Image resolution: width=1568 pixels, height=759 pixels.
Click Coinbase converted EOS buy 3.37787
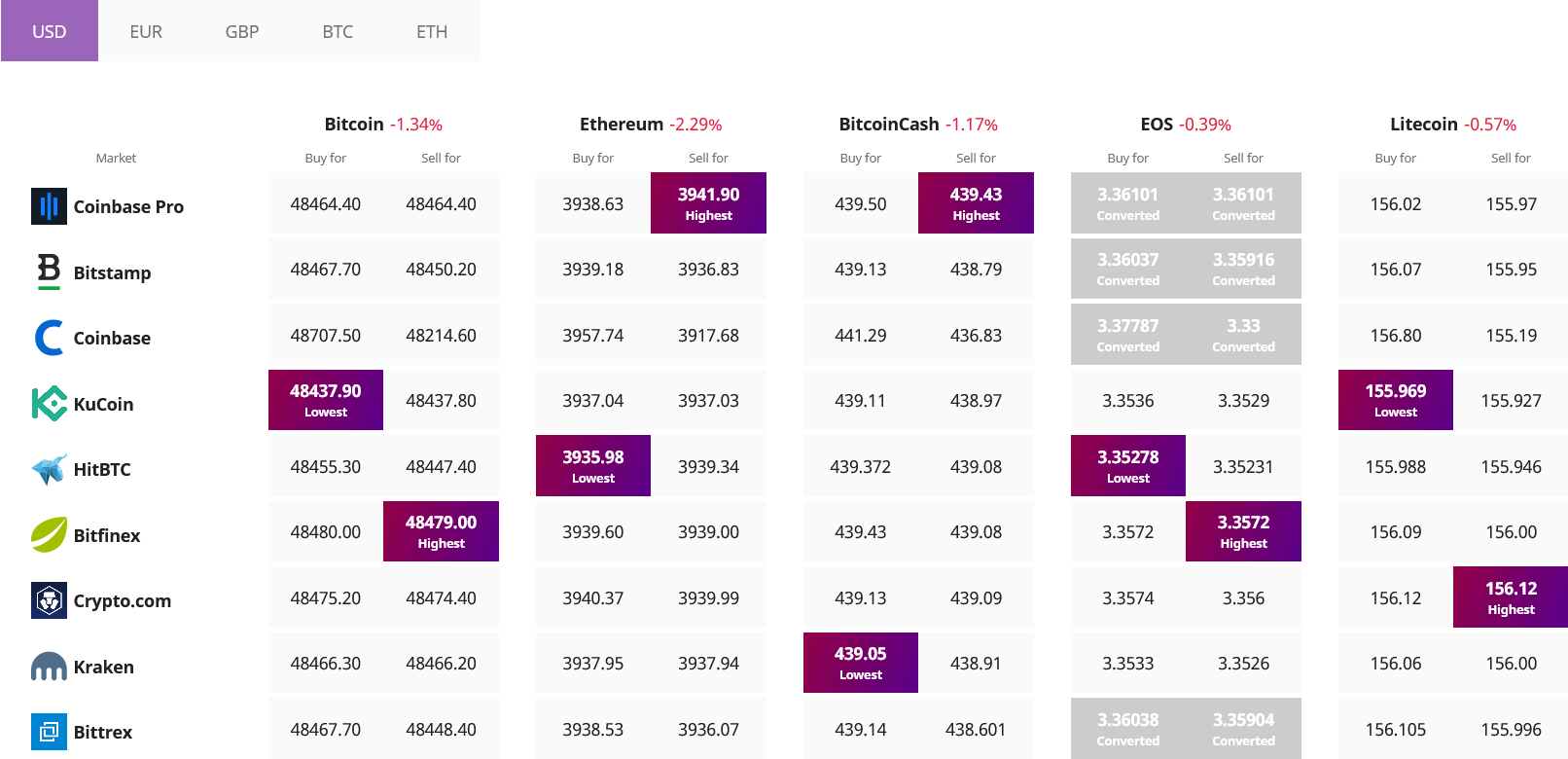[1128, 335]
